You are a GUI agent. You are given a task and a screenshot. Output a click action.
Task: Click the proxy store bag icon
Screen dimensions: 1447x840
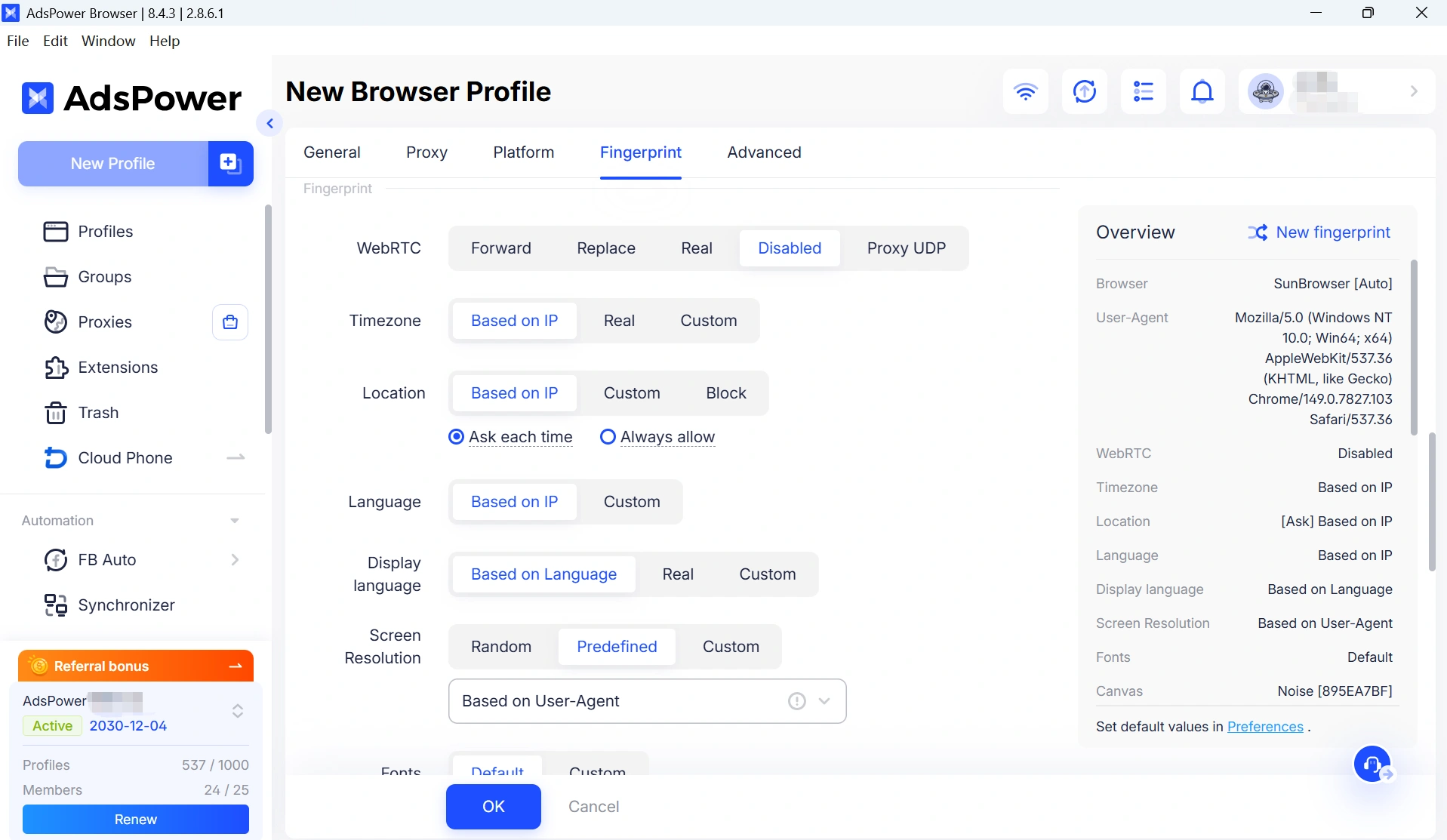tap(230, 322)
